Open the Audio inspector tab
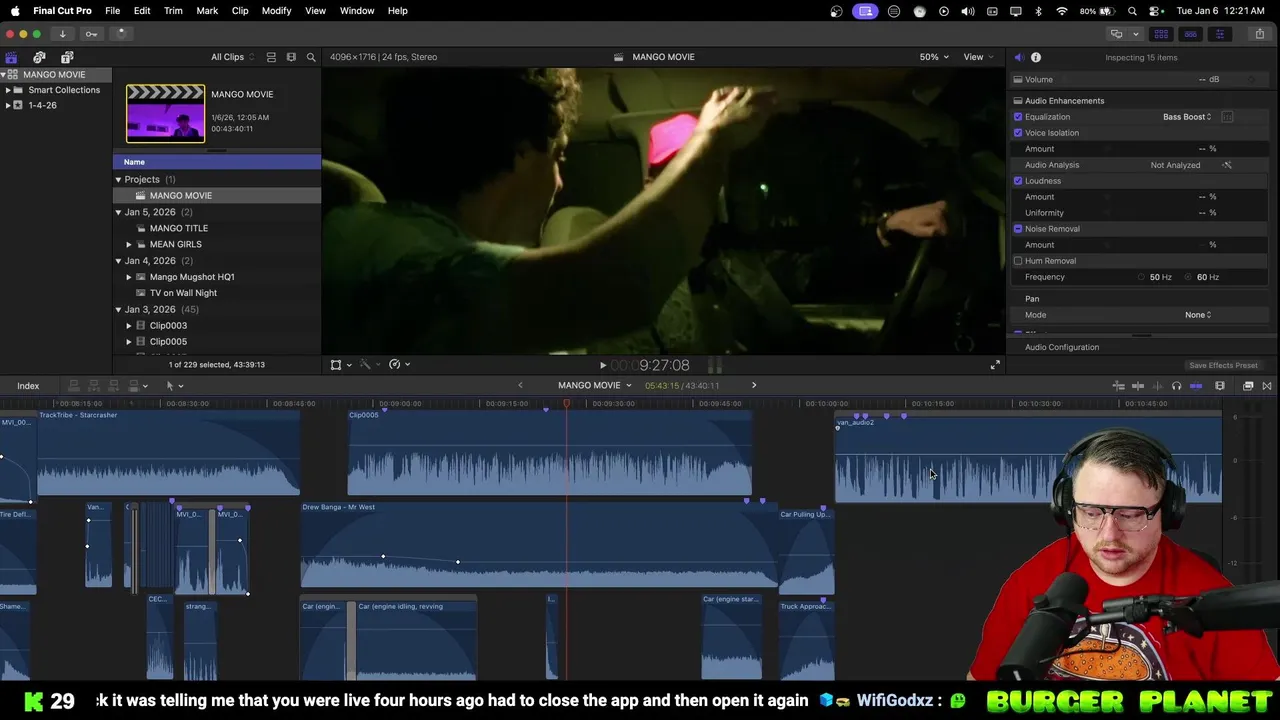 (1018, 57)
